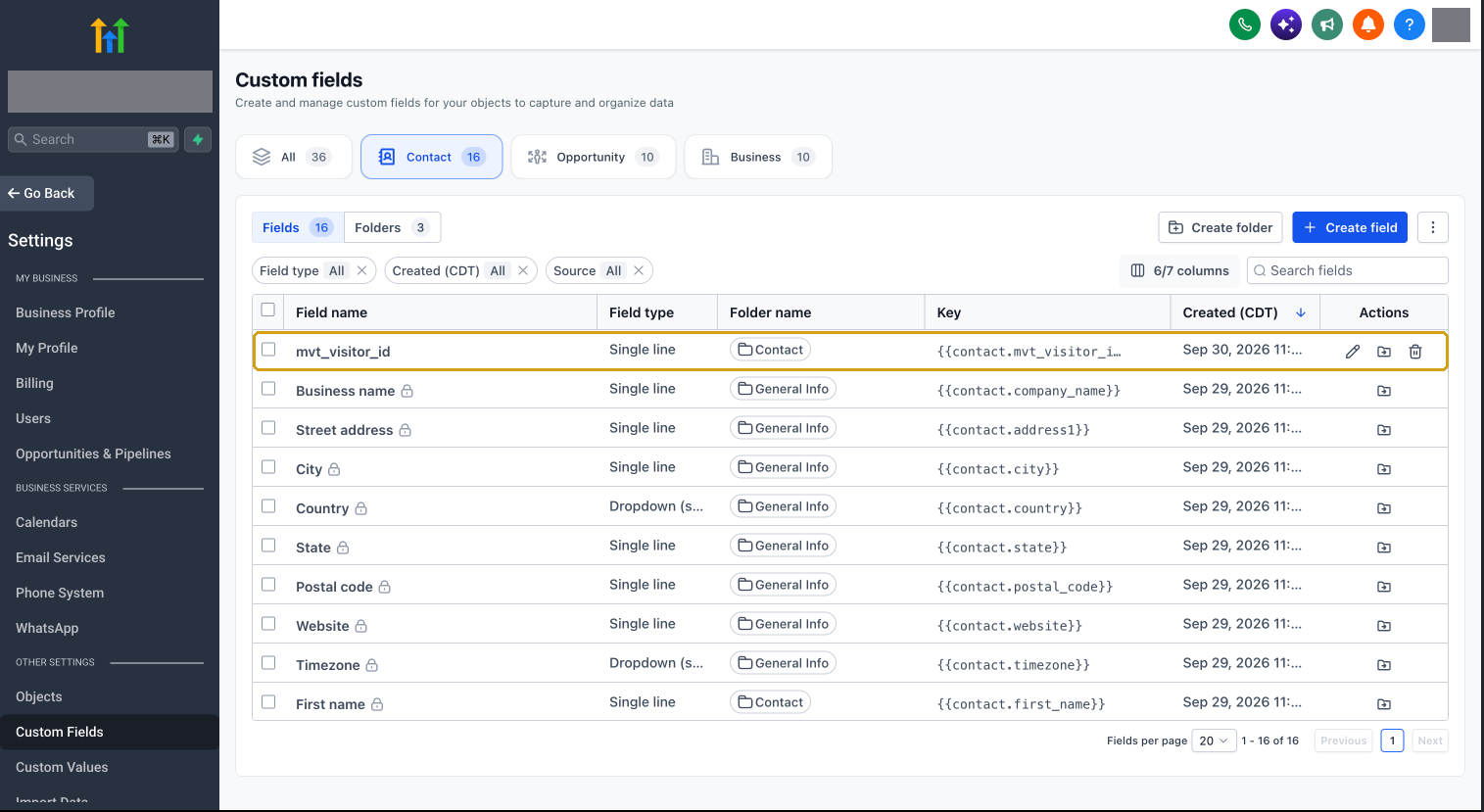Click the Go Back button
This screenshot has width=1484, height=812.
point(47,193)
